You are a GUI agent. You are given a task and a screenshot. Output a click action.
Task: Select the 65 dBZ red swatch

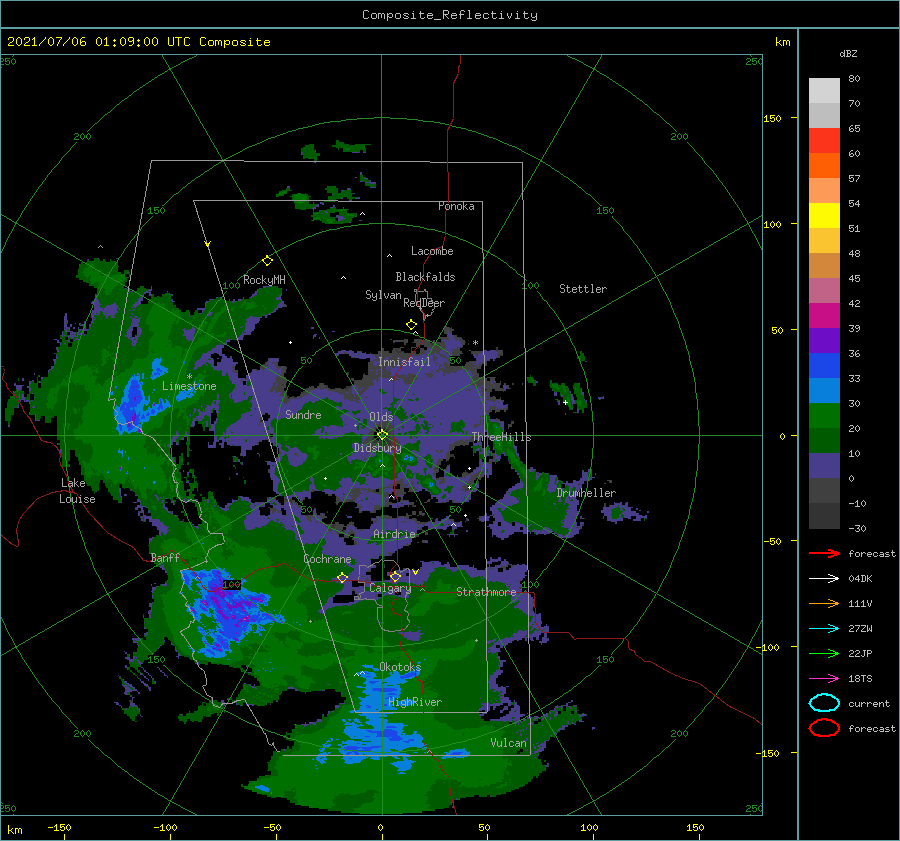[824, 141]
